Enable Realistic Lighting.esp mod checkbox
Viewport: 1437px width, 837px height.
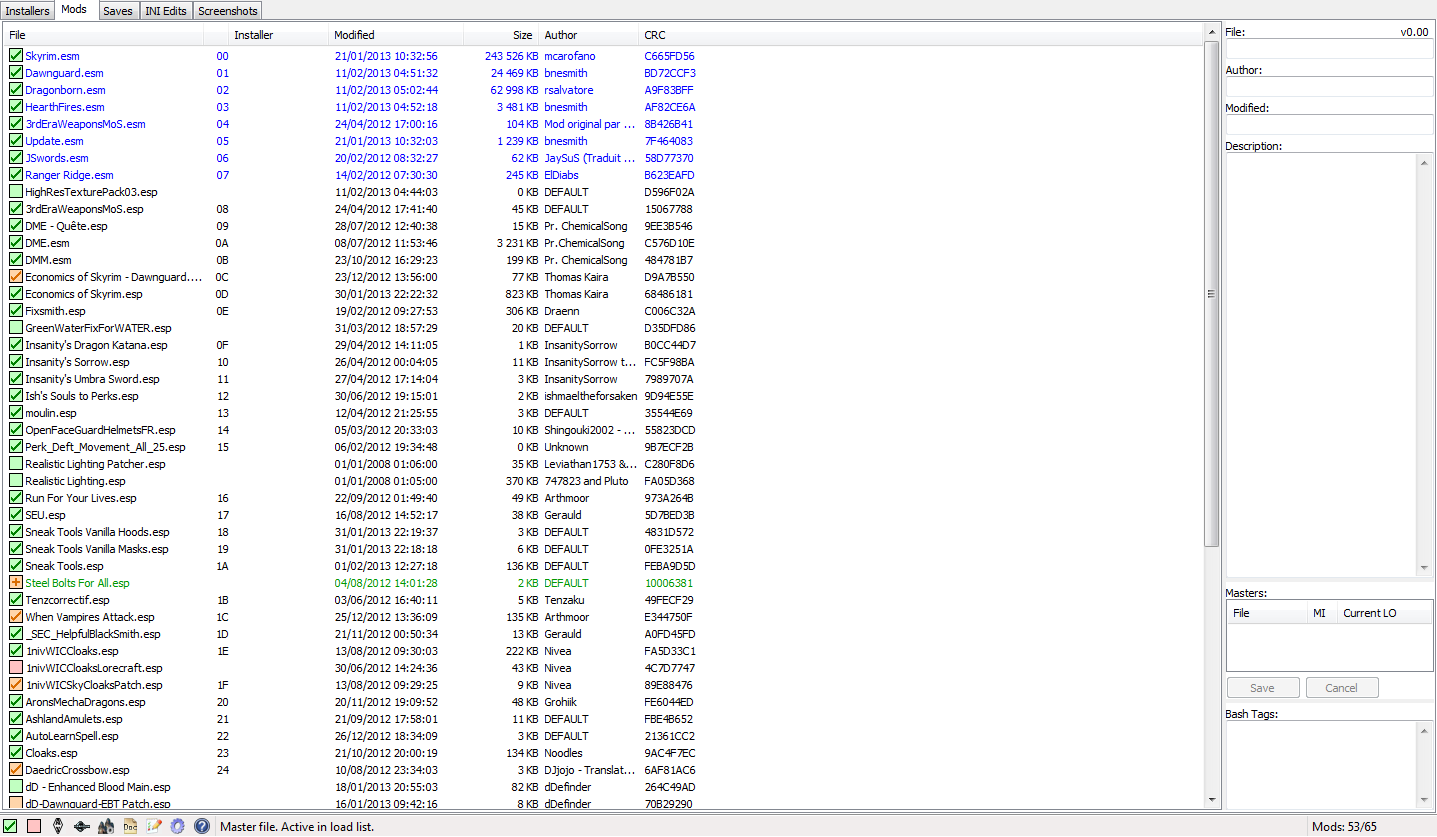point(15,481)
